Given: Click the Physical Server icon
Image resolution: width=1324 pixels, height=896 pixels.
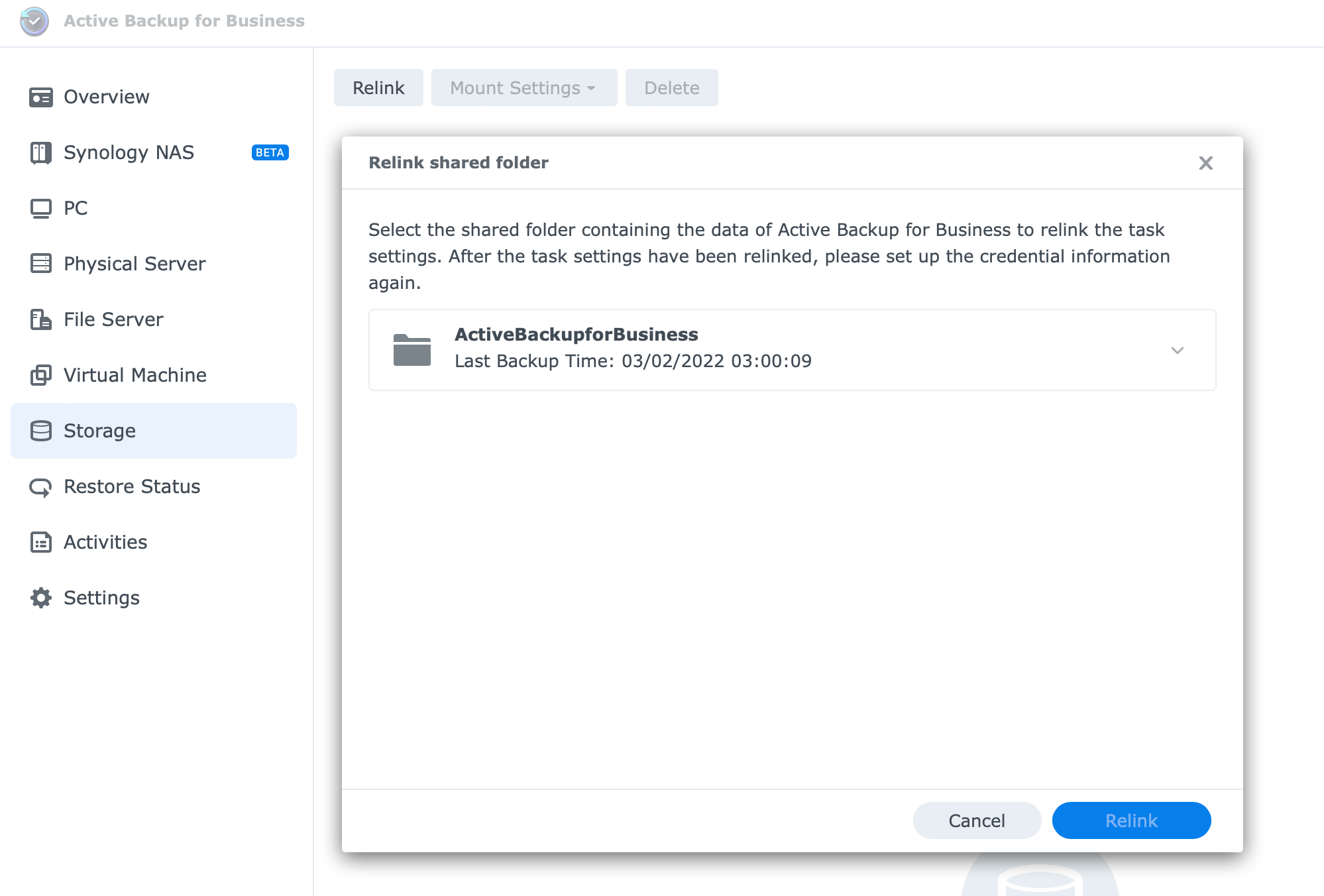Looking at the screenshot, I should pyautogui.click(x=41, y=264).
